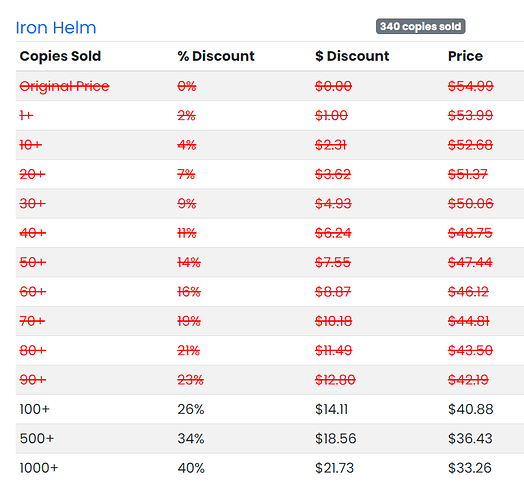The height and width of the screenshot is (500, 524).
Task: Click the struck-through $54.99 price
Action: [471, 86]
